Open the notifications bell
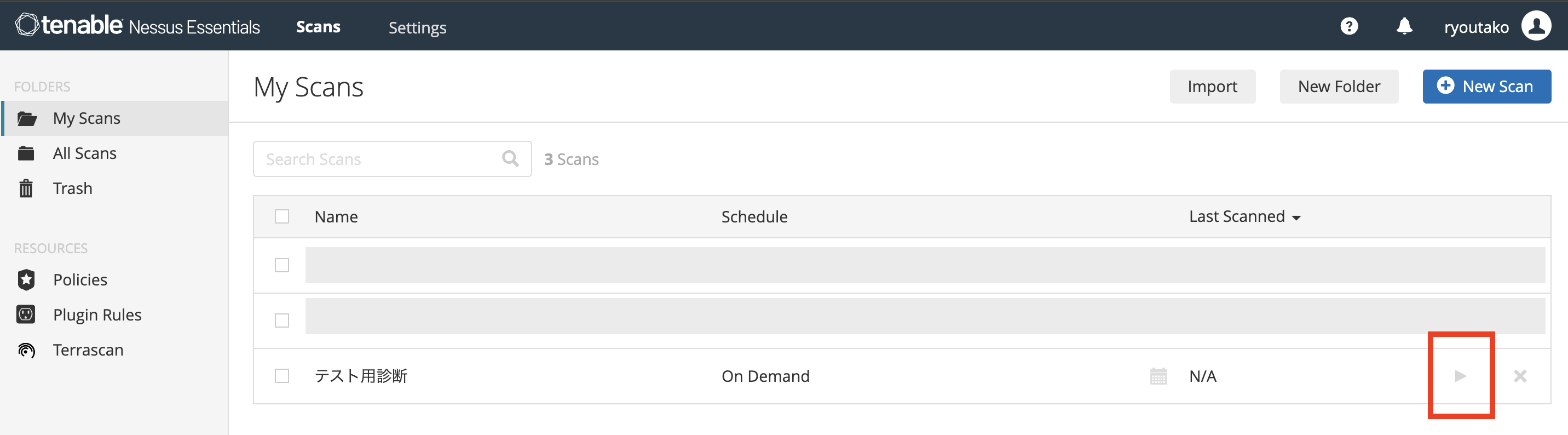This screenshot has height=435, width=1568. click(1404, 26)
